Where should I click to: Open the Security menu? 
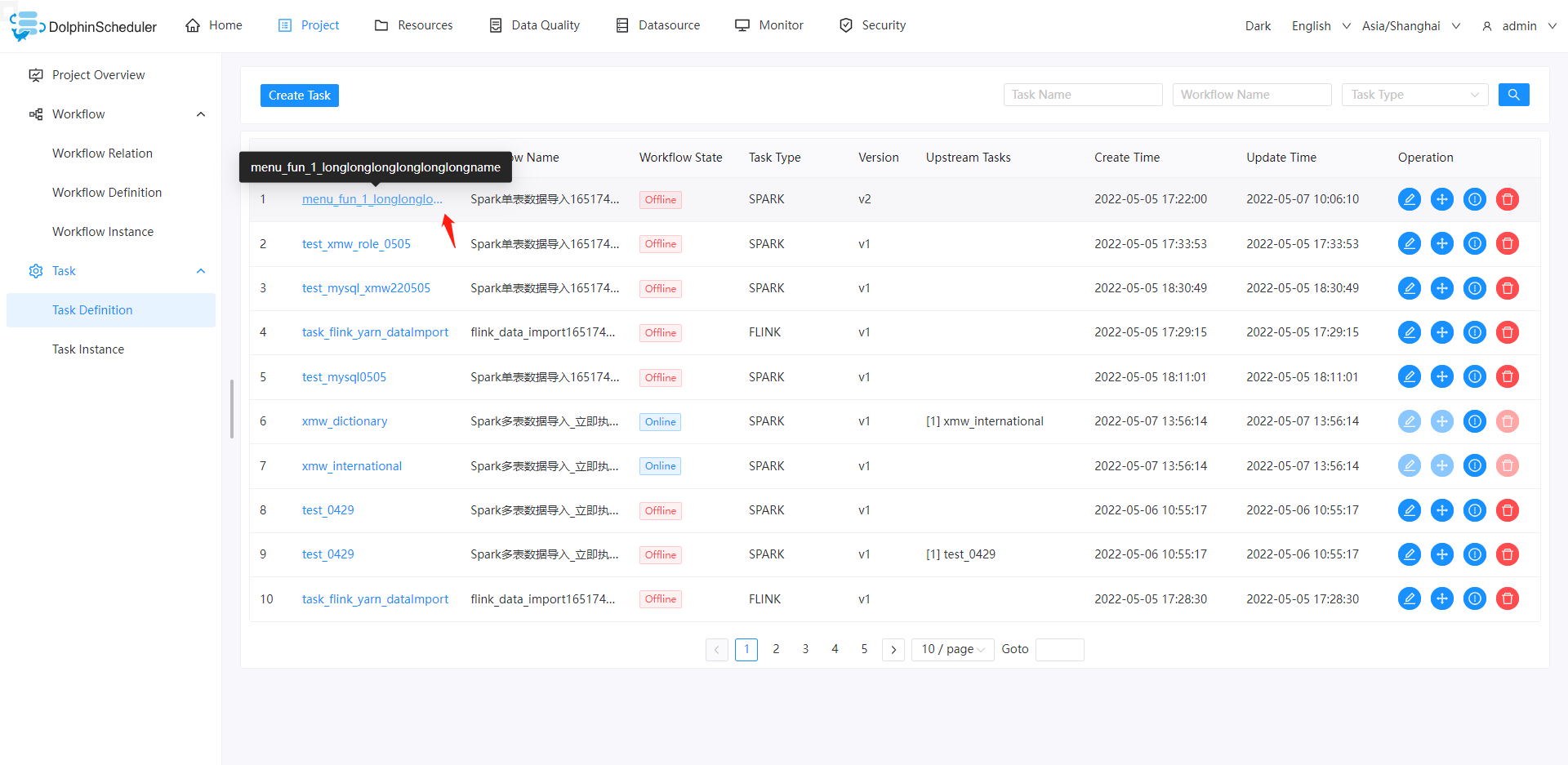point(872,25)
